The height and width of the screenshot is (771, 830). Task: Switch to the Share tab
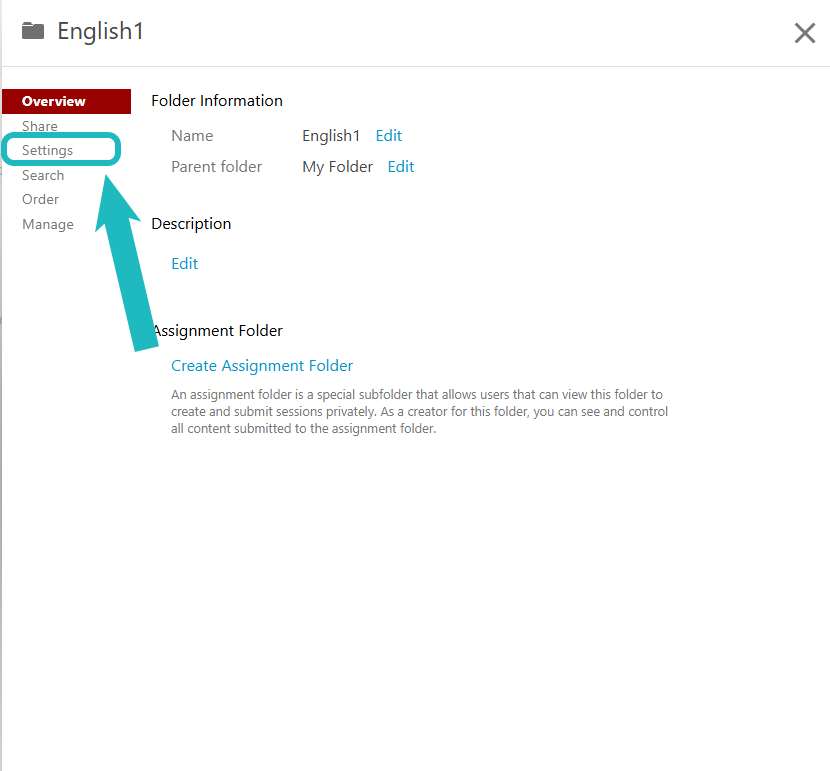40,126
